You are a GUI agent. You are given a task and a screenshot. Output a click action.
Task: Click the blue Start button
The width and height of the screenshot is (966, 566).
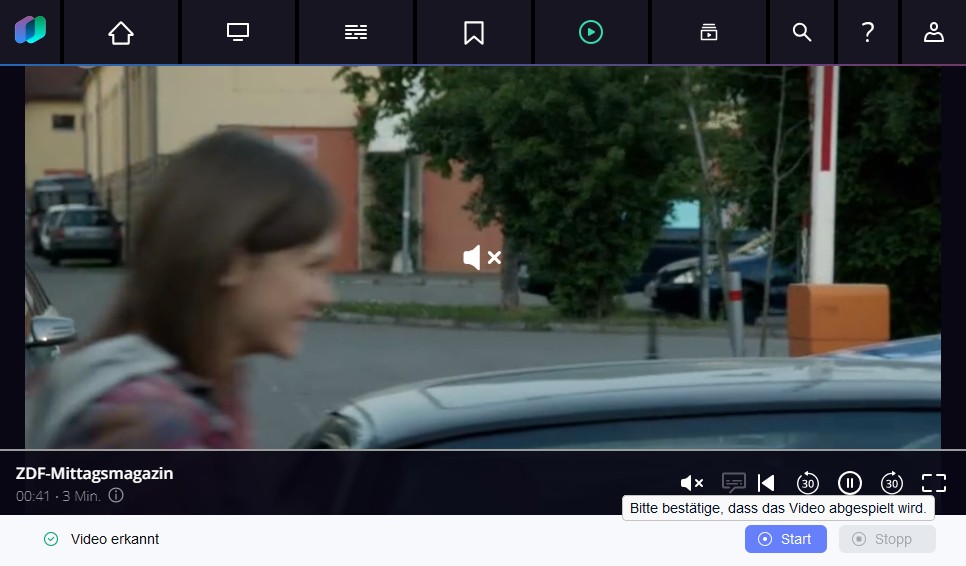point(785,539)
